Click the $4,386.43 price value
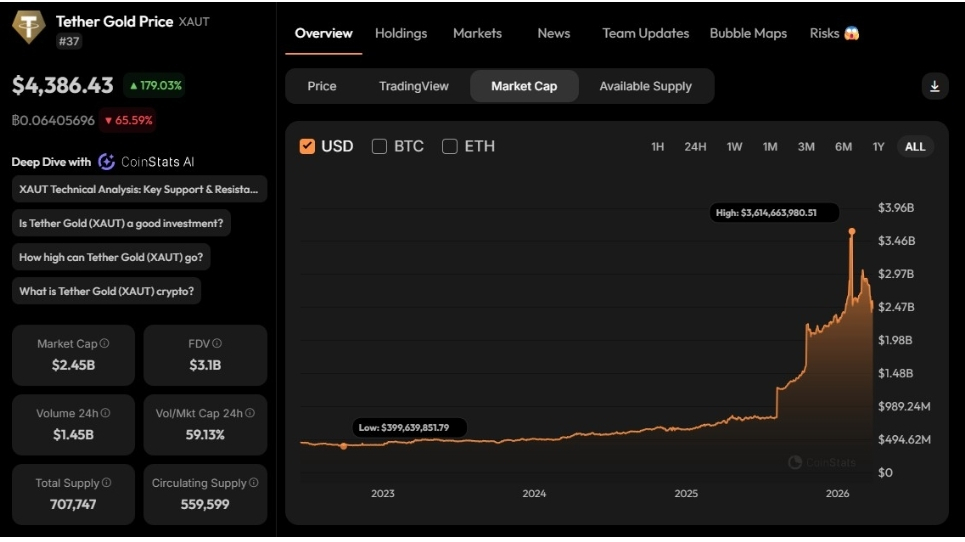The width and height of the screenshot is (965, 542). (63, 86)
